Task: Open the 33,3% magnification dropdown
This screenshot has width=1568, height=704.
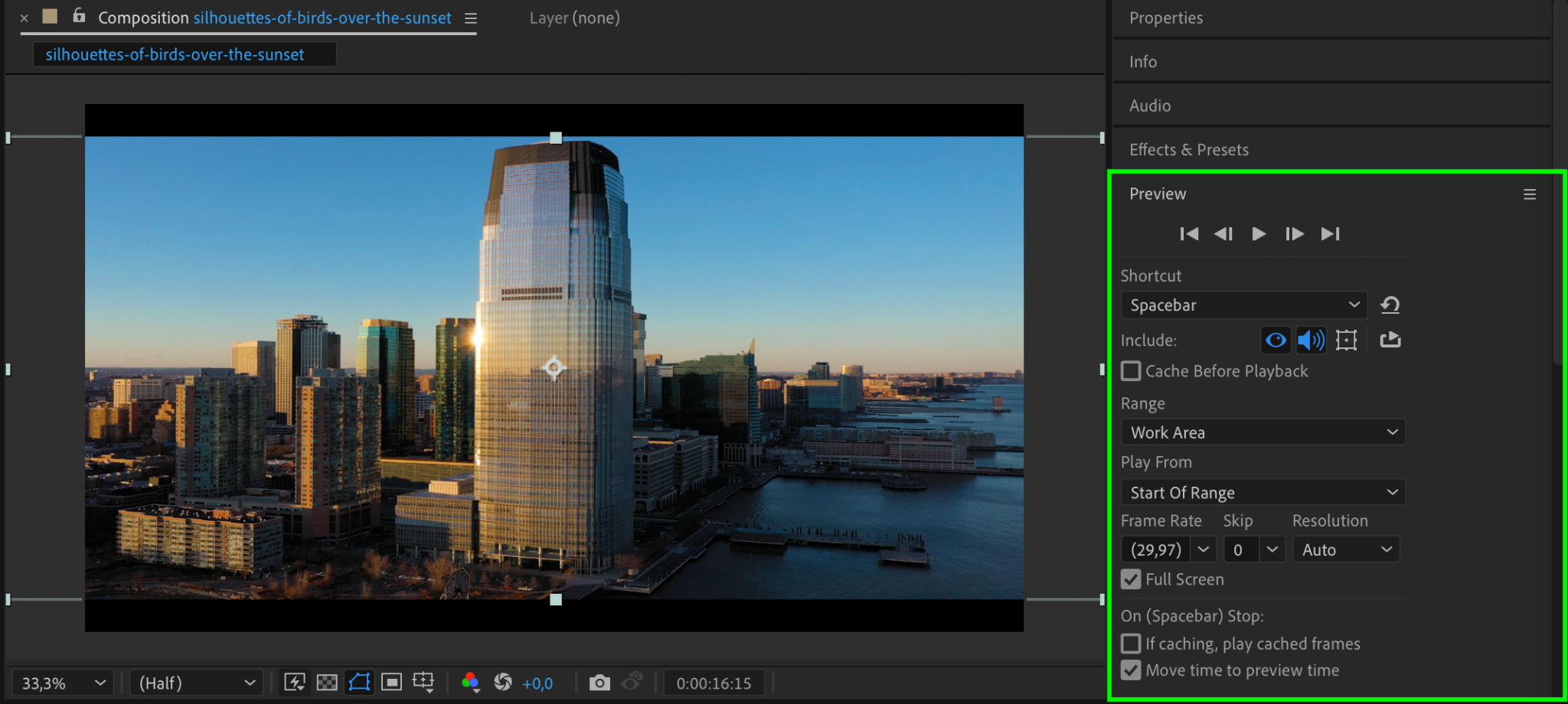Action: (63, 683)
